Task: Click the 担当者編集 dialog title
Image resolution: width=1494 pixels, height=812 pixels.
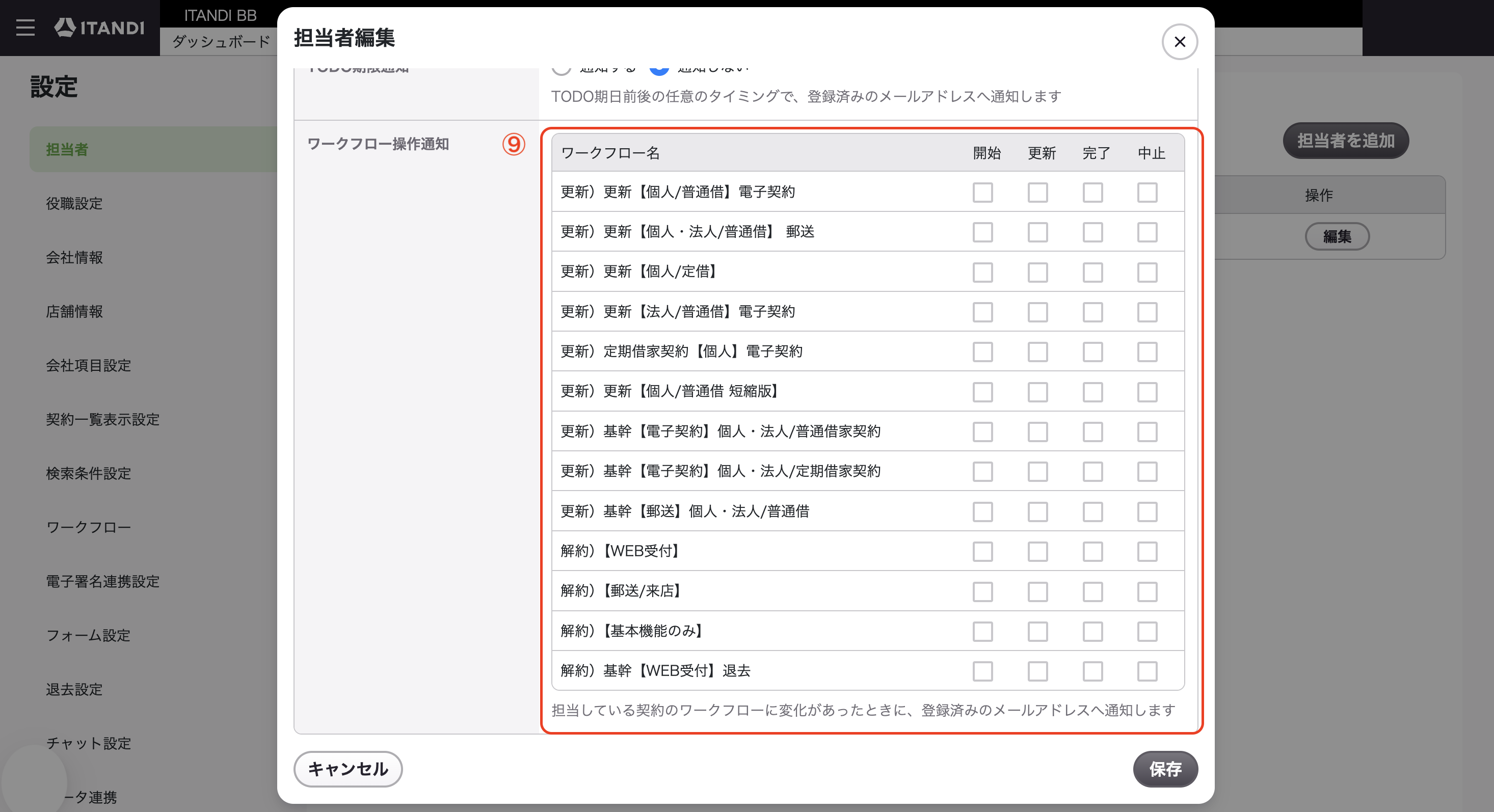Action: 344,38
